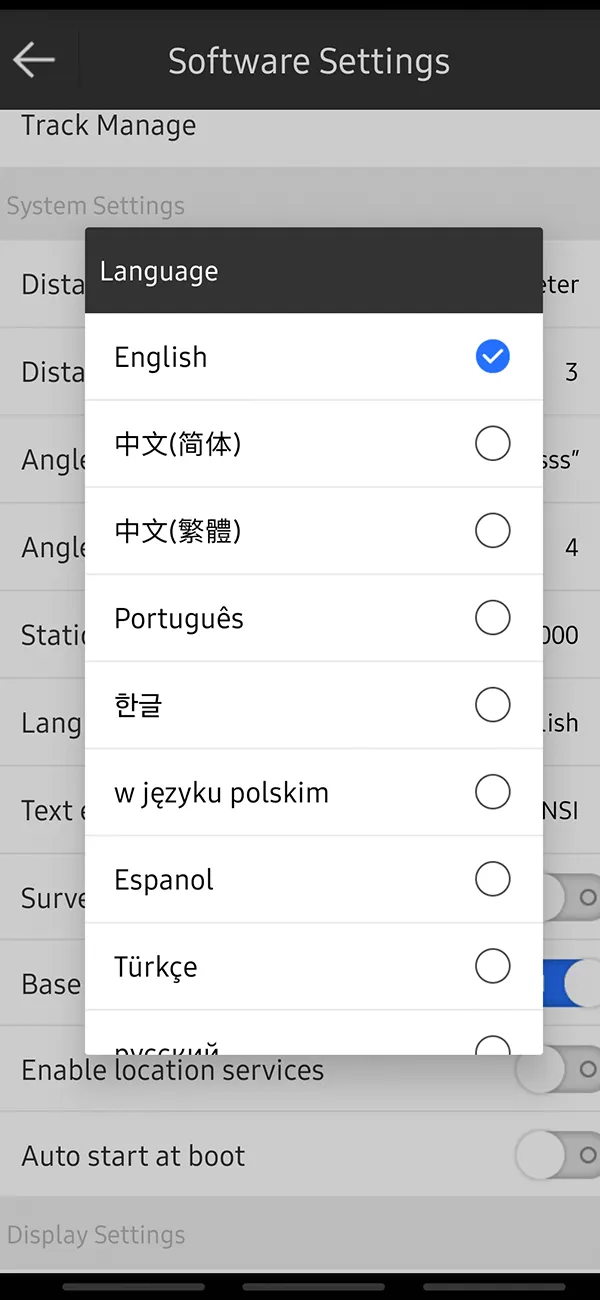Tap the Espanol language label
600x1300 pixels.
coord(164,880)
